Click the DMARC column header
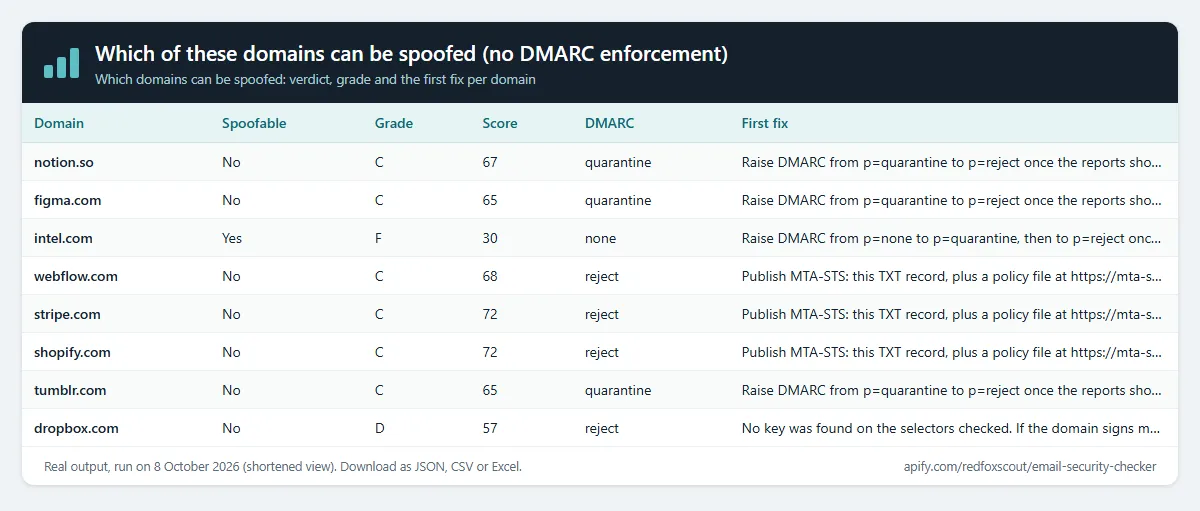 pyautogui.click(x=610, y=124)
